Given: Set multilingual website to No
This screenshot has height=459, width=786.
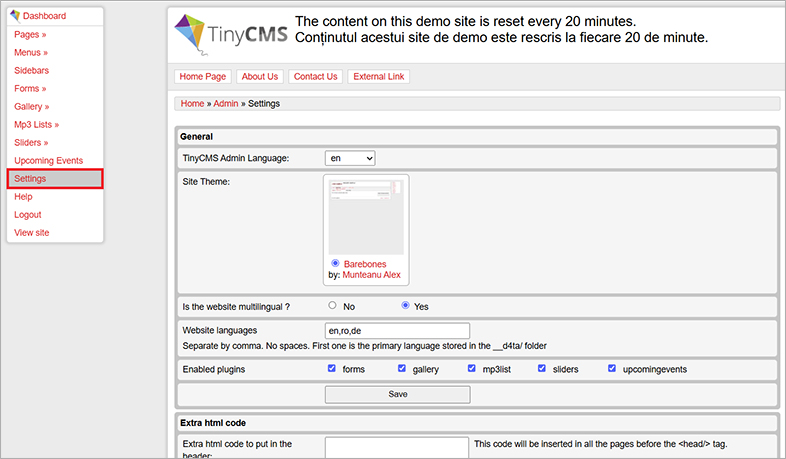Looking at the screenshot, I should (332, 306).
